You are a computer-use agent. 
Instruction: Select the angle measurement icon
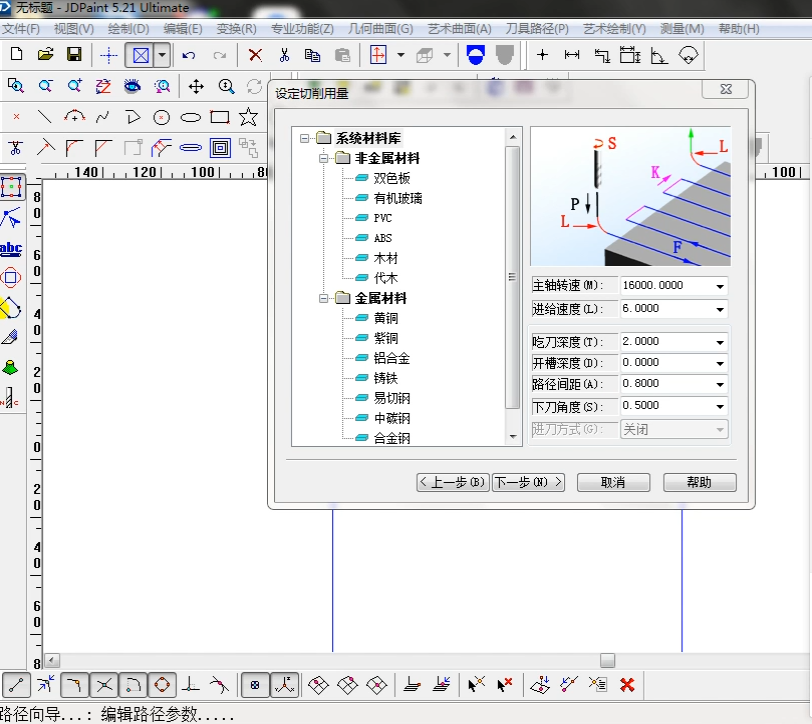(659, 55)
